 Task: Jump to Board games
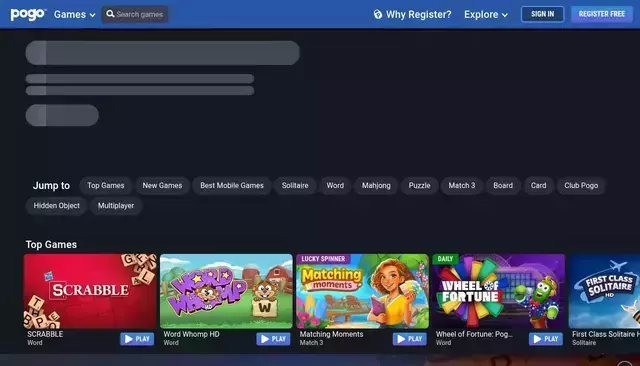pyautogui.click(x=503, y=185)
